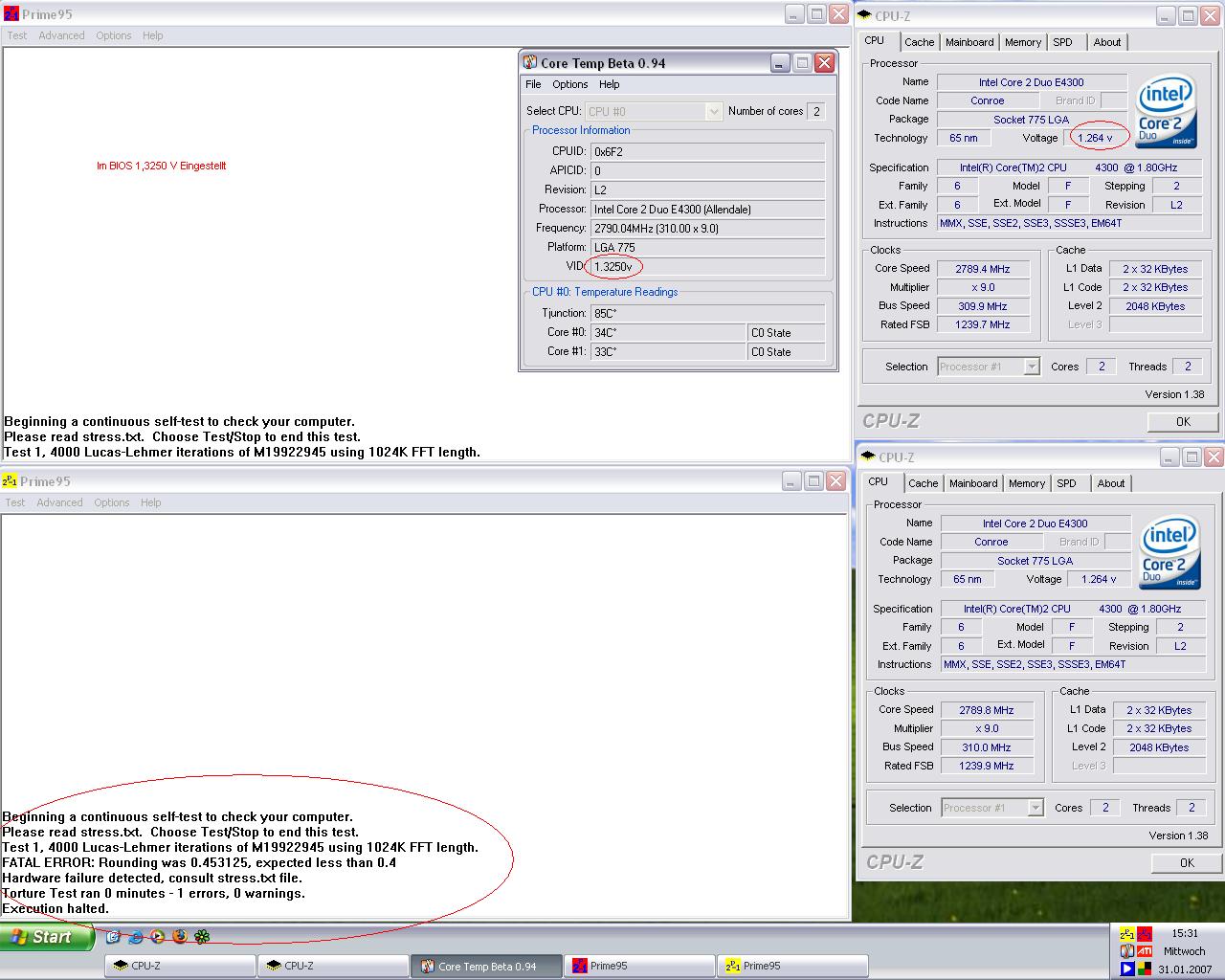
Task: Click red BIOS 1,3250 V note text
Action: coord(161,166)
